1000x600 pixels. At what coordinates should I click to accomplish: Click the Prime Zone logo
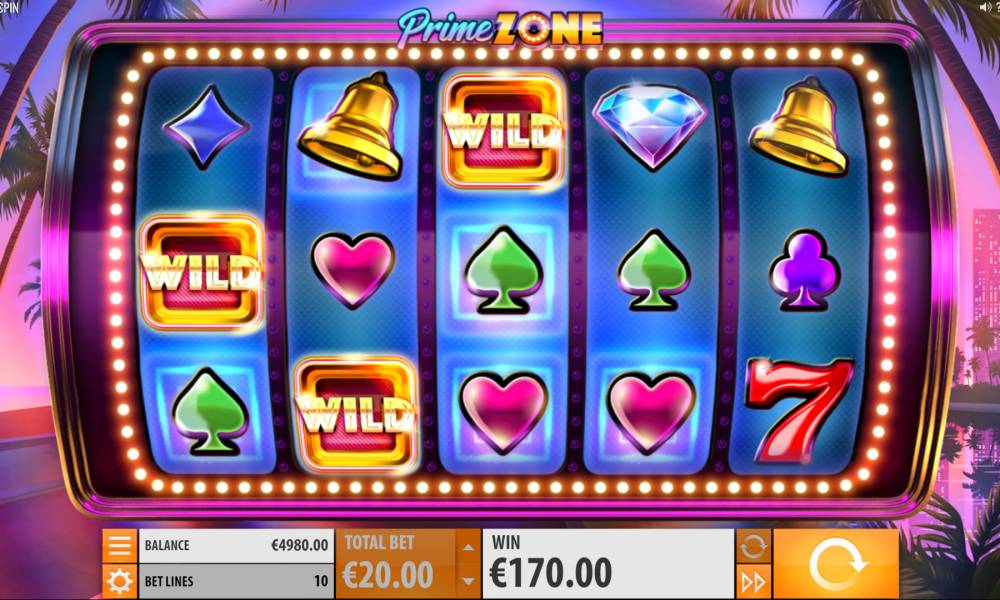[501, 29]
